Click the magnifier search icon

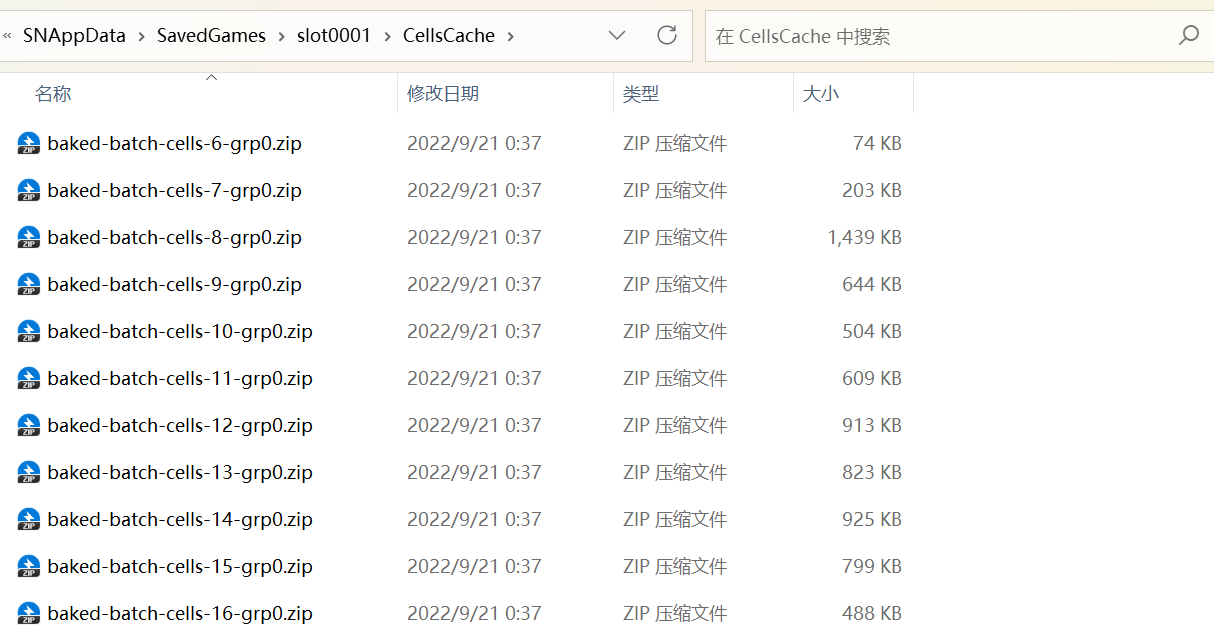point(1188,36)
